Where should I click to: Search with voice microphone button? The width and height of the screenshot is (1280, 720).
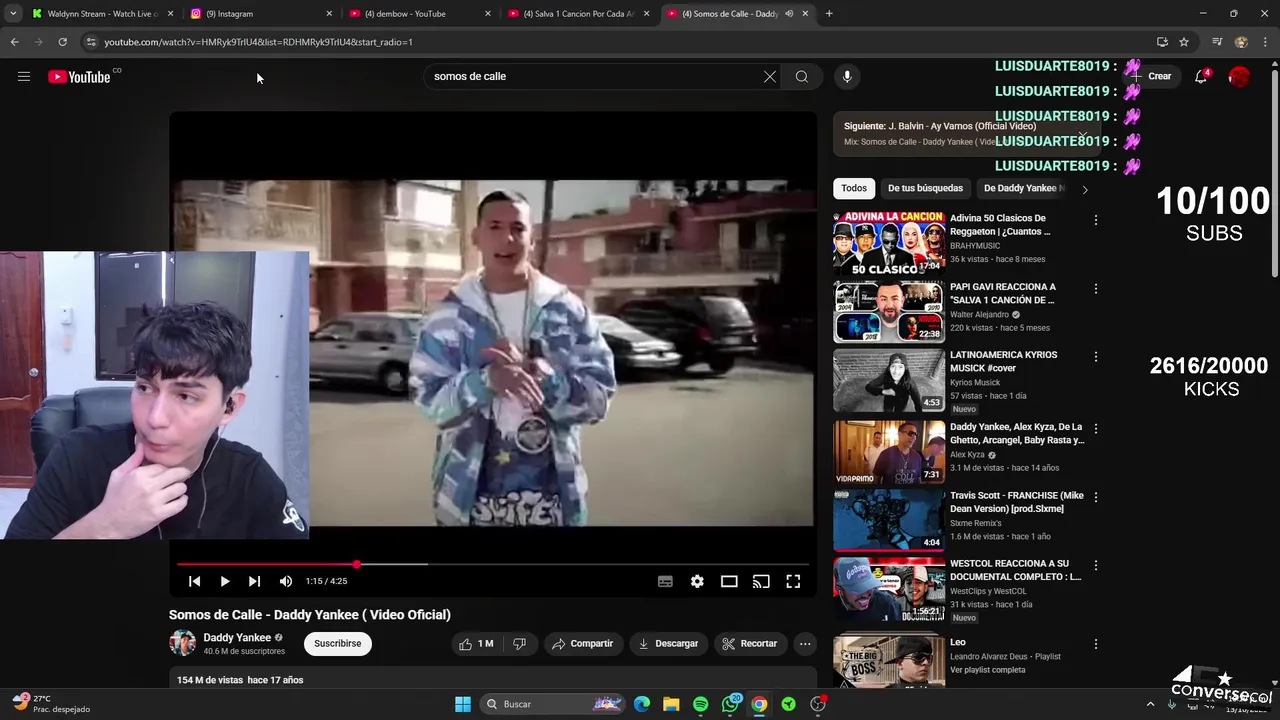[847, 76]
